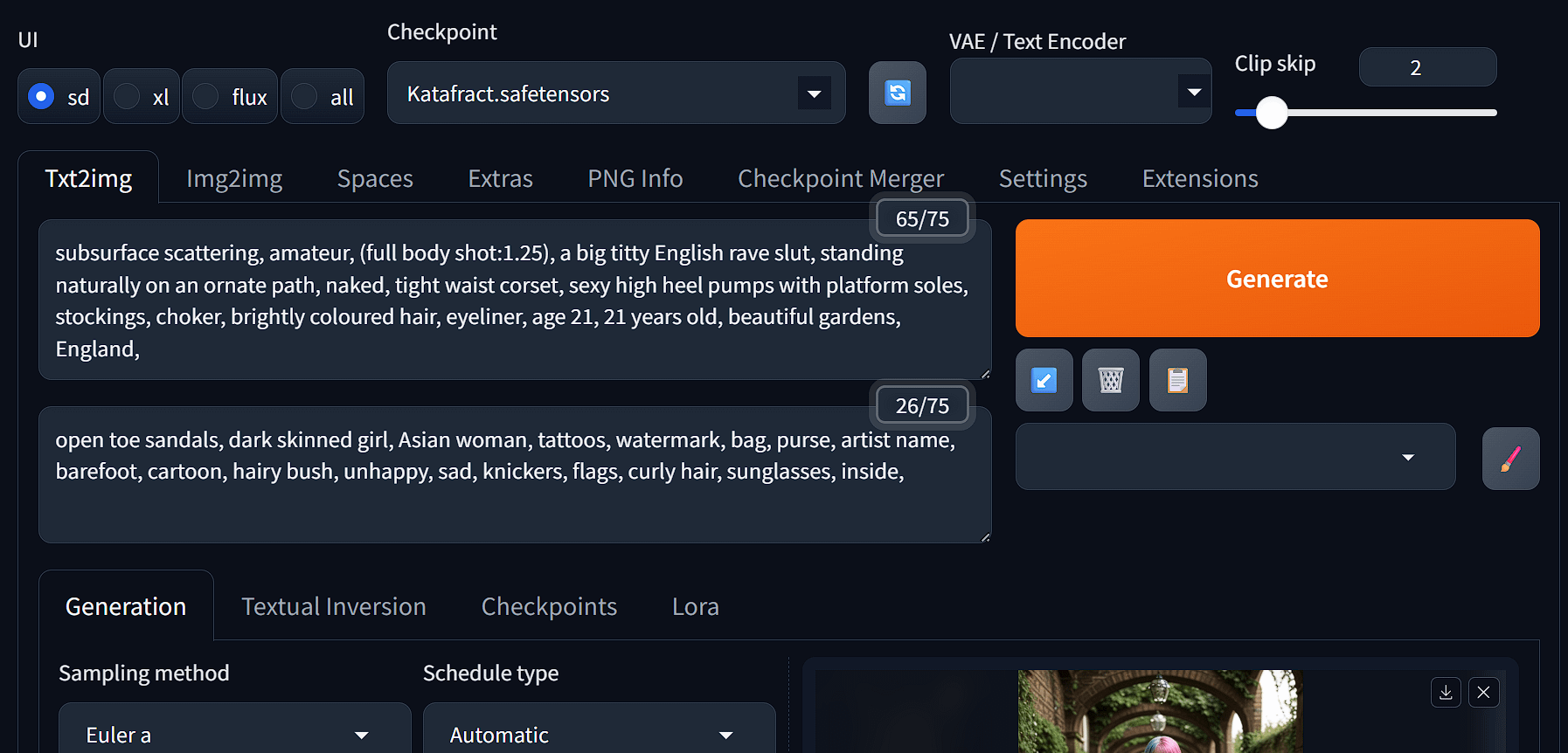Open the Euler a sampling method dropdown

point(234,735)
